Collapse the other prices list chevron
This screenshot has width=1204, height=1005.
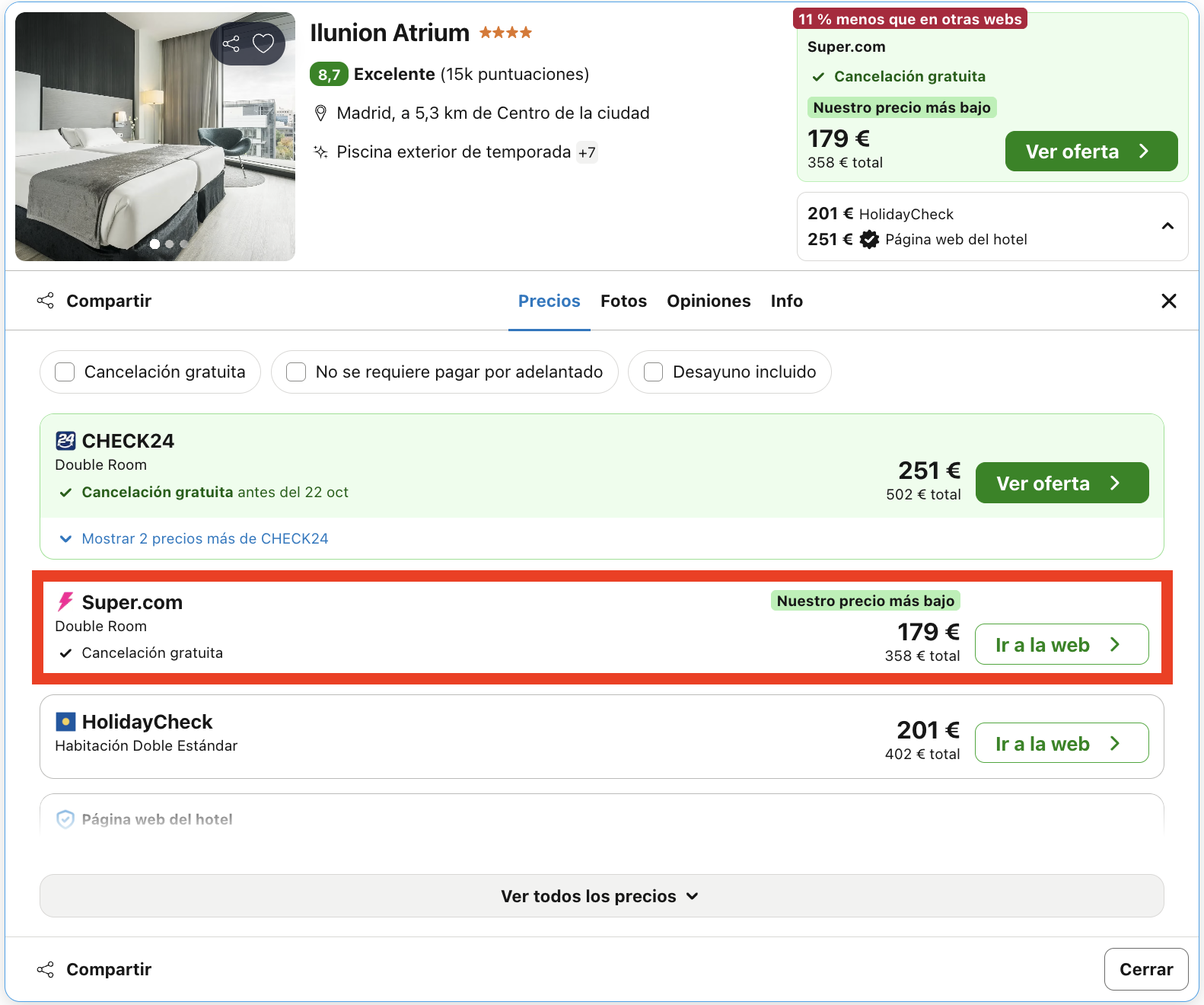pyautogui.click(x=1167, y=226)
